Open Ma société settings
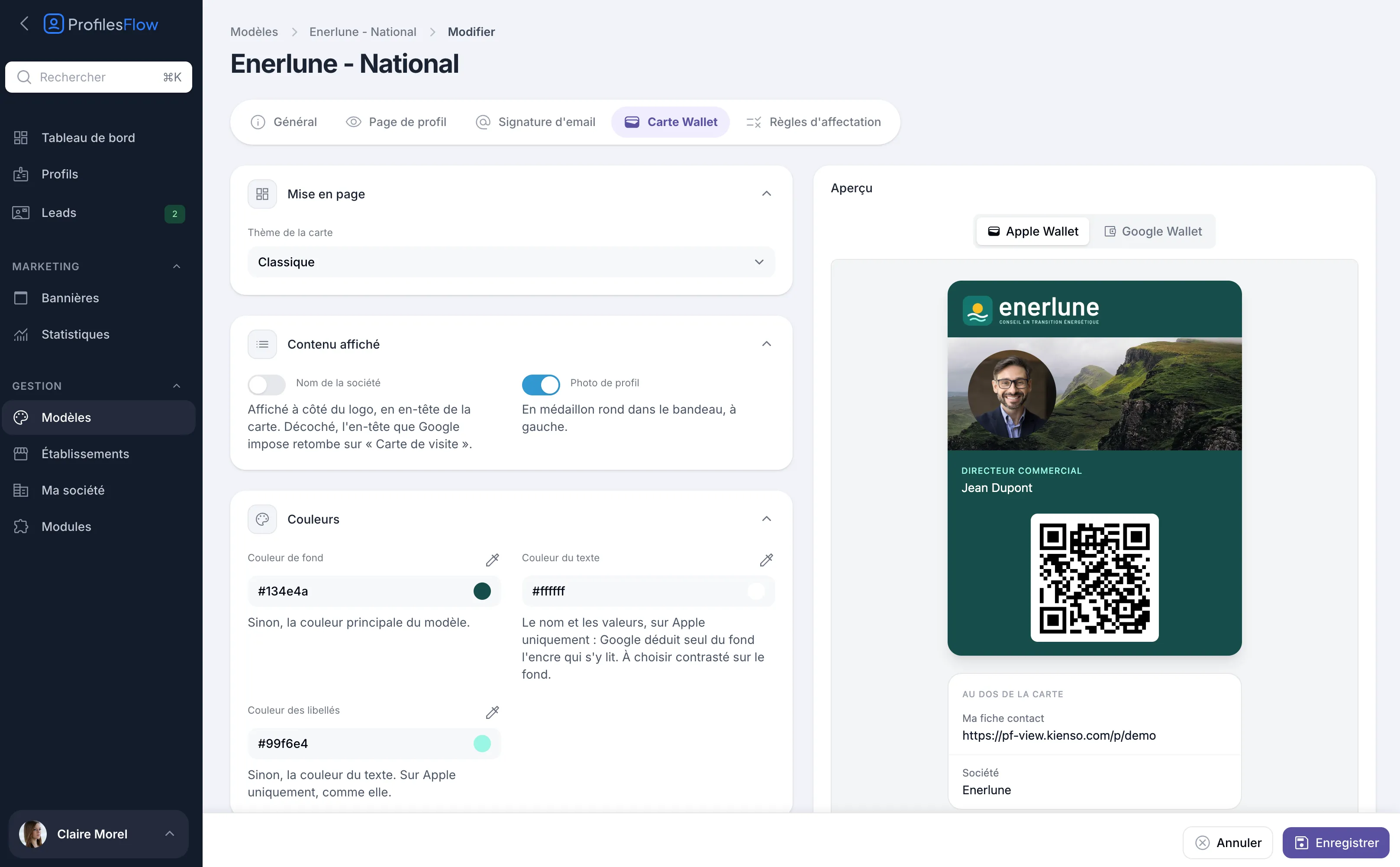1400x867 pixels. (x=99, y=490)
